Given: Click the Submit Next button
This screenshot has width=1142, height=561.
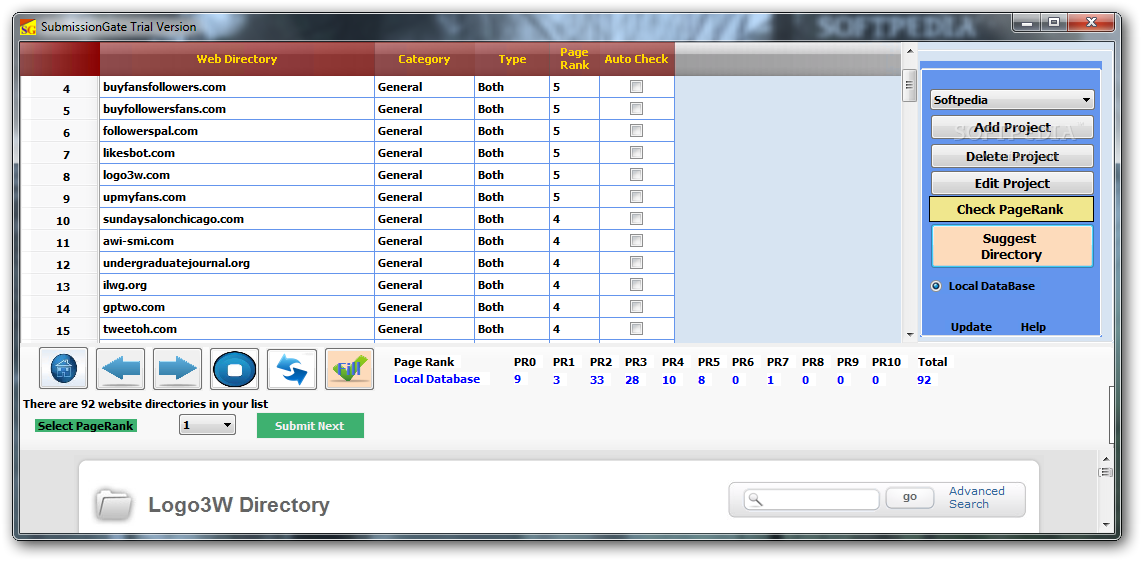Looking at the screenshot, I should [x=310, y=425].
